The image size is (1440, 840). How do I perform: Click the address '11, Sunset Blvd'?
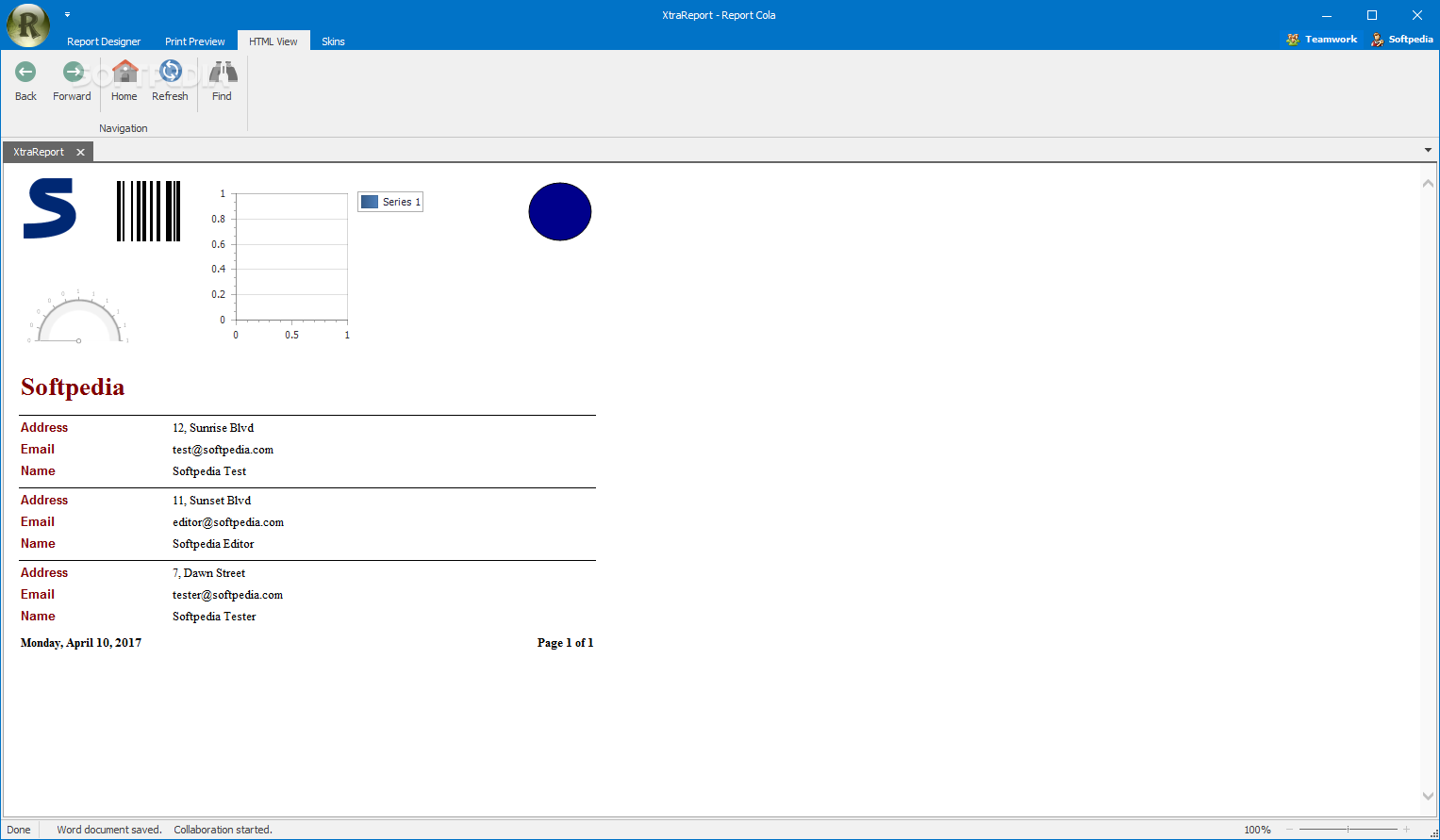(x=211, y=501)
